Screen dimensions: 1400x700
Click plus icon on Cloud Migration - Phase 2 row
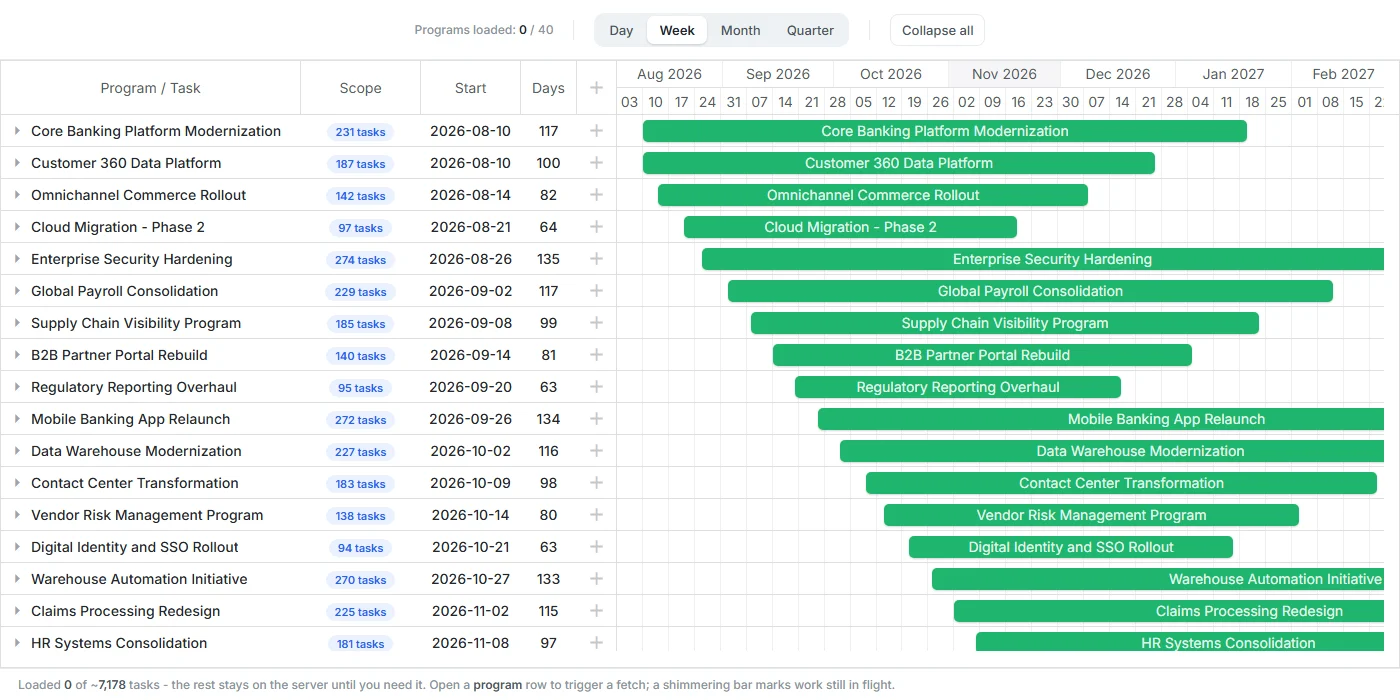coord(596,227)
